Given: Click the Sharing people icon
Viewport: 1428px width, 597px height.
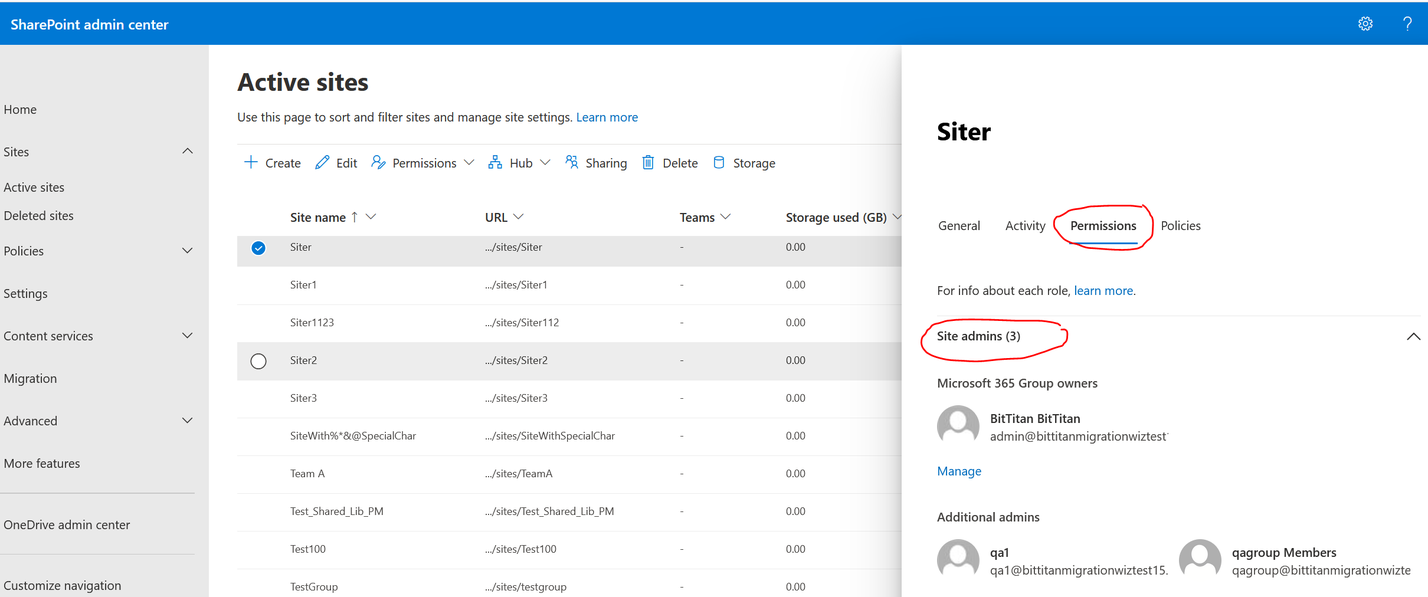Looking at the screenshot, I should pyautogui.click(x=572, y=162).
